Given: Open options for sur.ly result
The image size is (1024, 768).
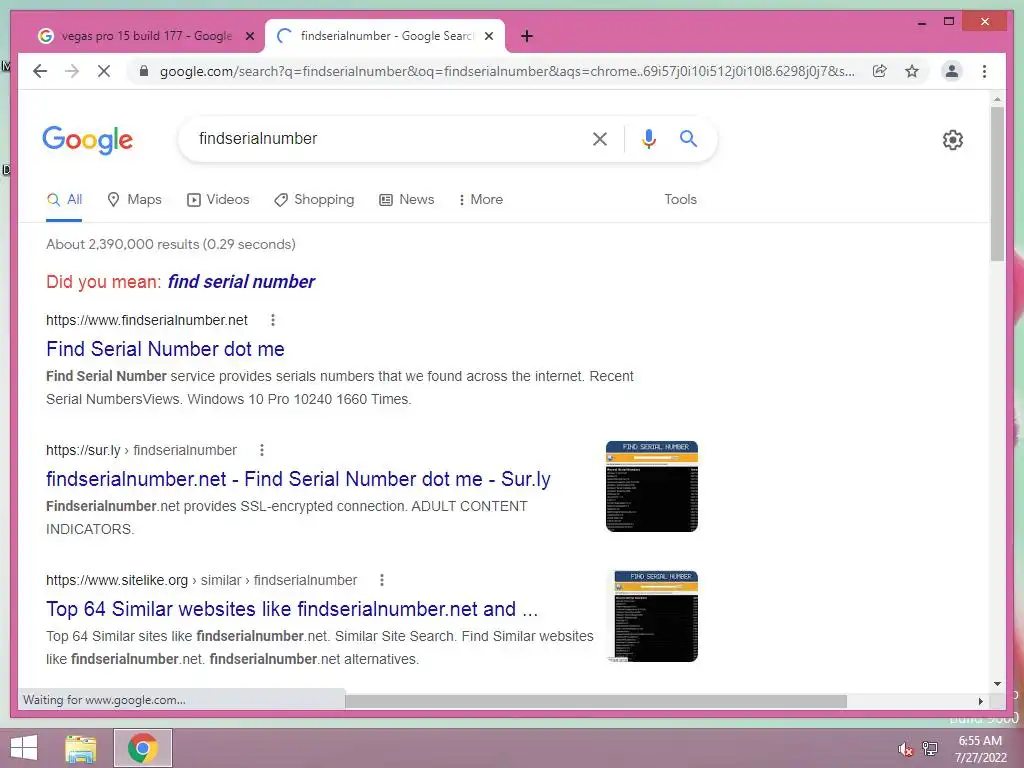Looking at the screenshot, I should point(262,450).
